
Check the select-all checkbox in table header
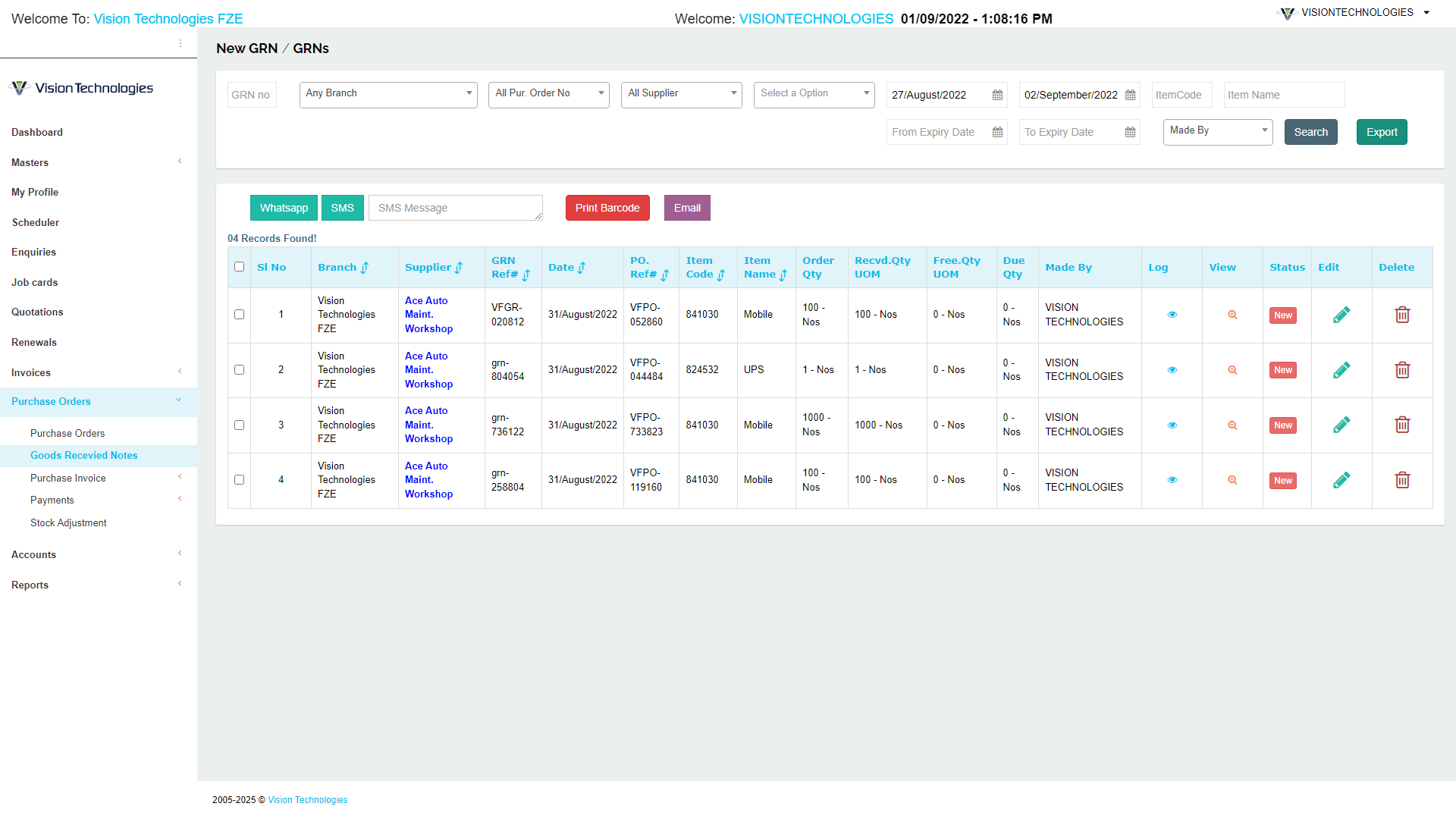(x=239, y=266)
